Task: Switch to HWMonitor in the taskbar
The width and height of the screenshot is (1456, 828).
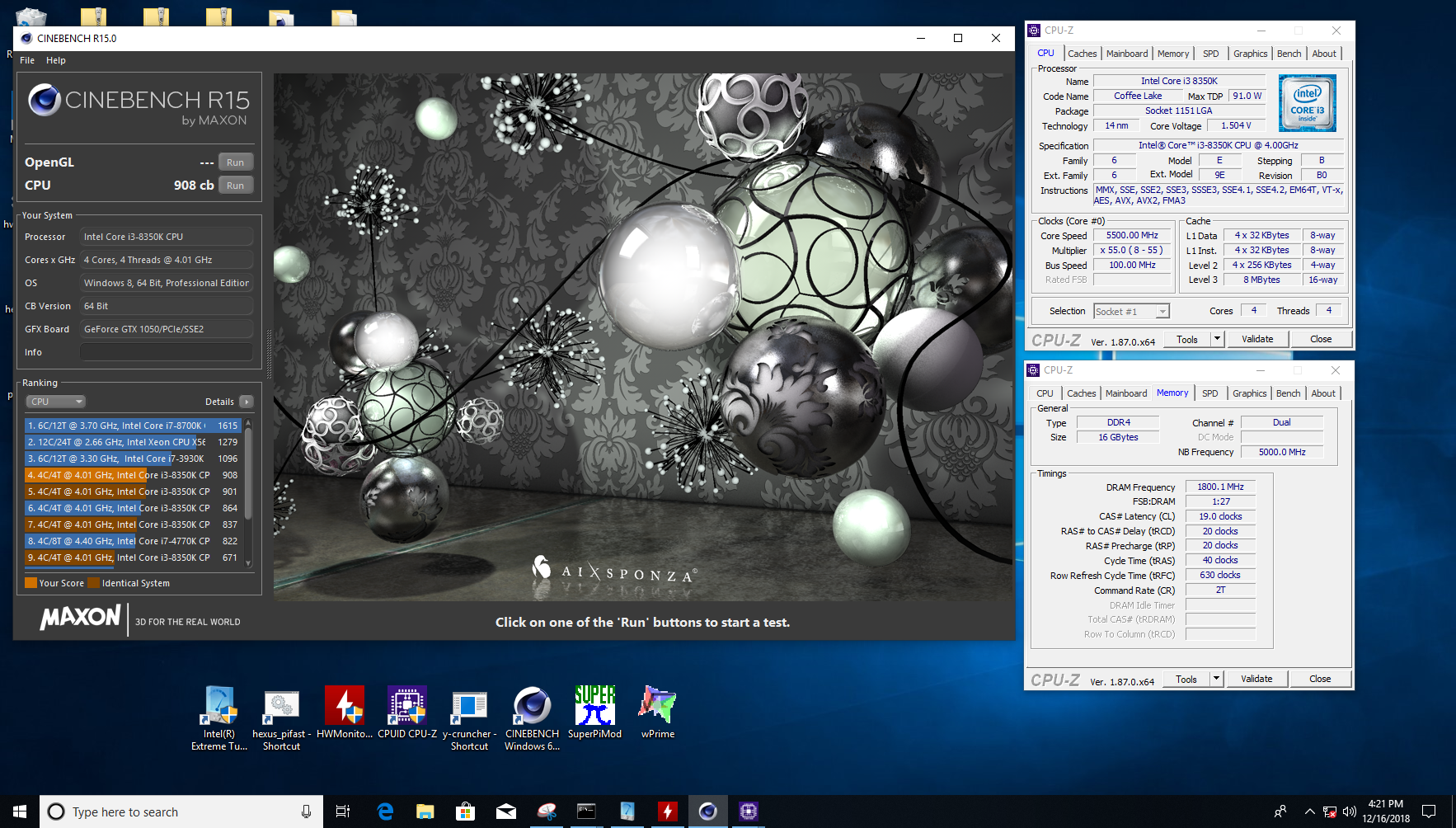Action: [x=667, y=812]
